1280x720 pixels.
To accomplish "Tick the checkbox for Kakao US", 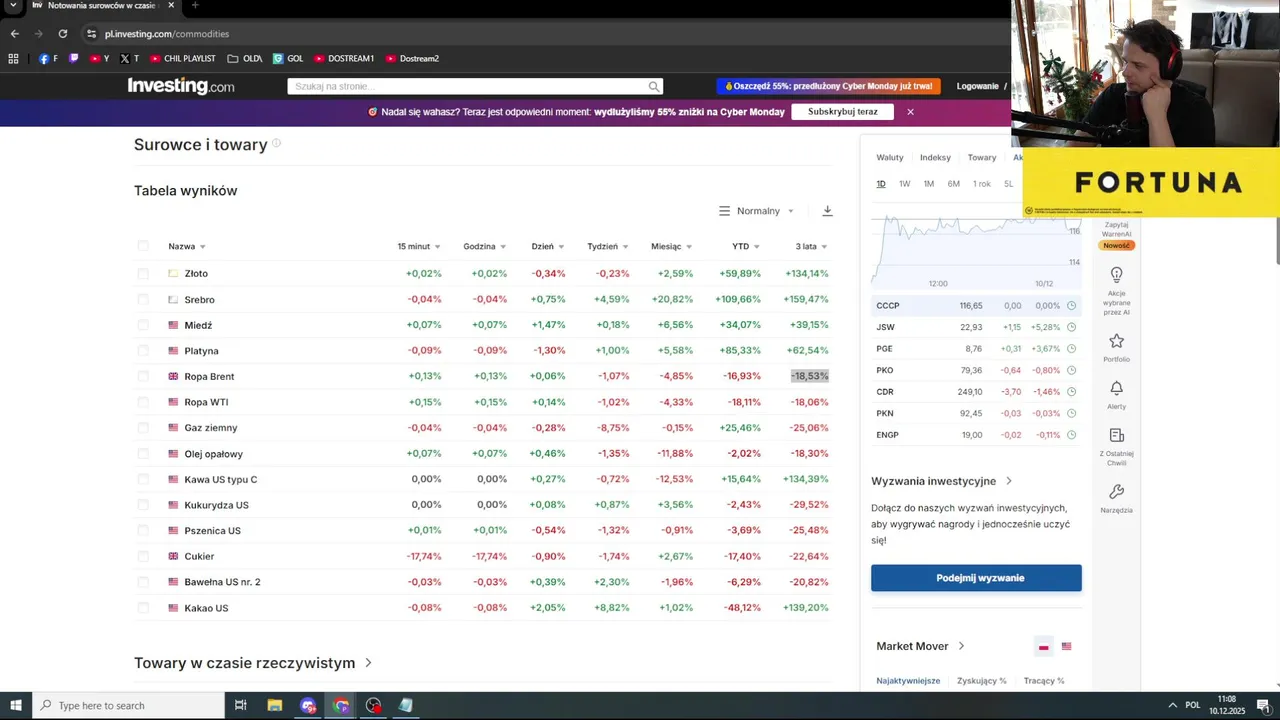I will 143,608.
